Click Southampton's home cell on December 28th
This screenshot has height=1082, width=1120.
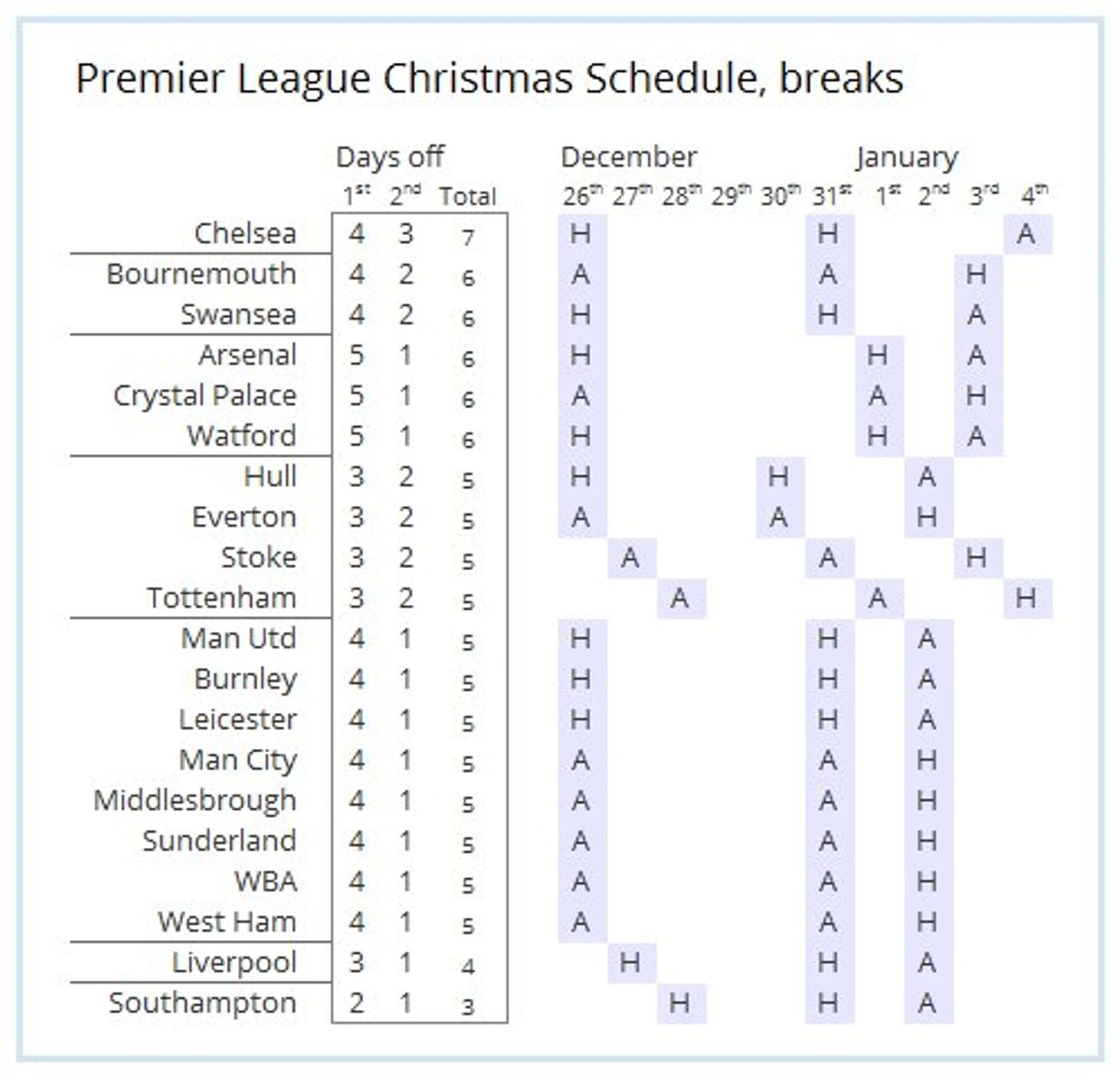(x=680, y=1003)
